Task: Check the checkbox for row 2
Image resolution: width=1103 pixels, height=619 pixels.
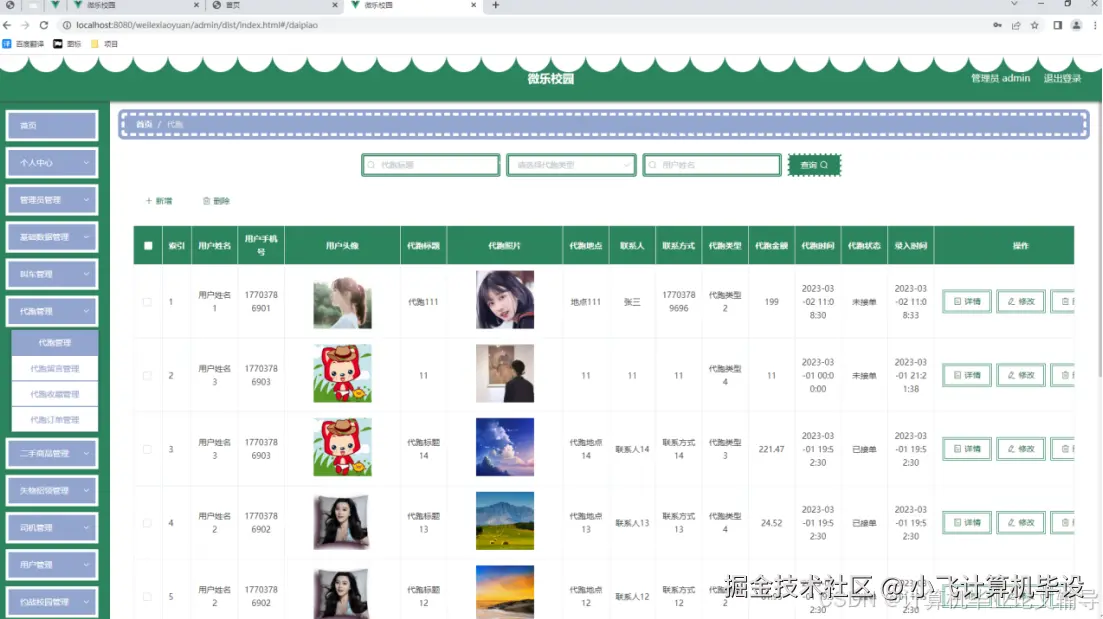Action: (147, 376)
